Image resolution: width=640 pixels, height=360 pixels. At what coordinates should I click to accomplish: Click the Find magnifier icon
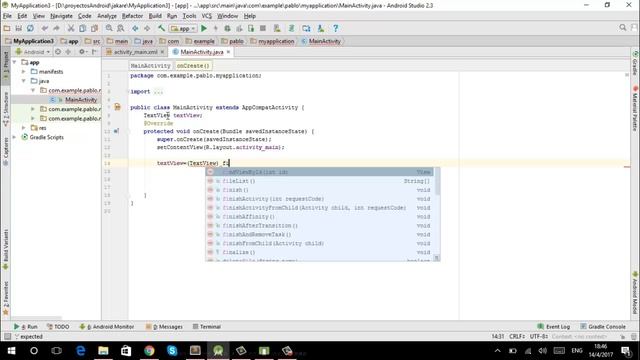point(109,28)
